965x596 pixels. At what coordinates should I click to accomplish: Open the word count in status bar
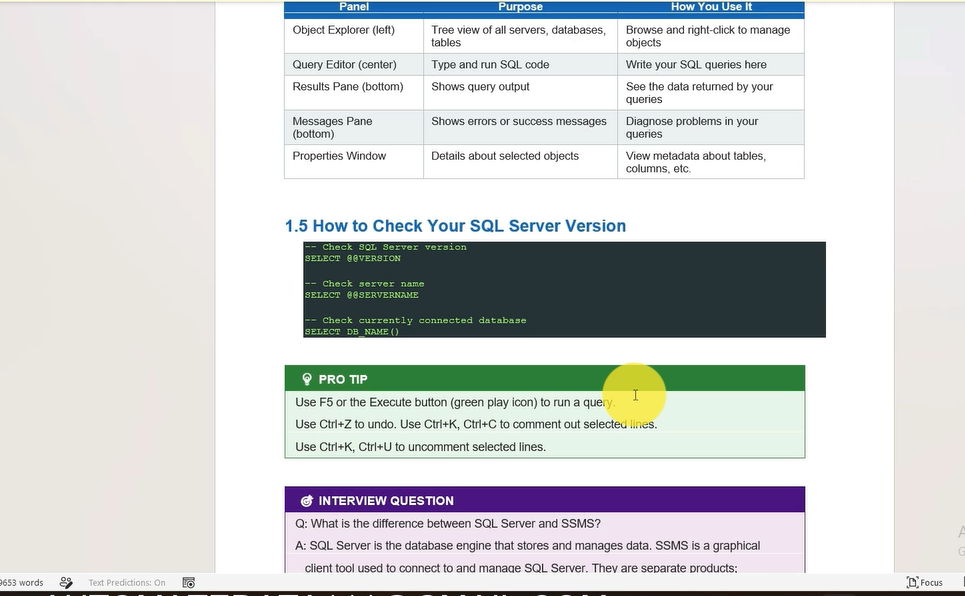pyautogui.click(x=22, y=582)
